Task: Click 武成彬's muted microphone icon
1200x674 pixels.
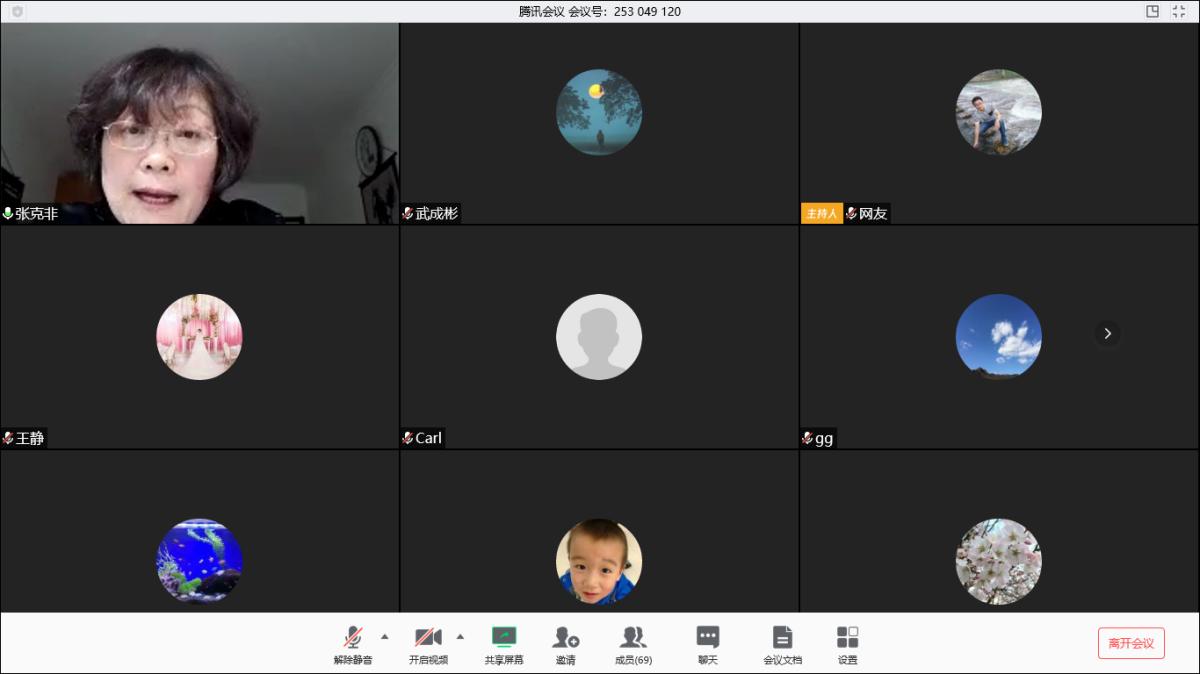Action: pos(408,213)
